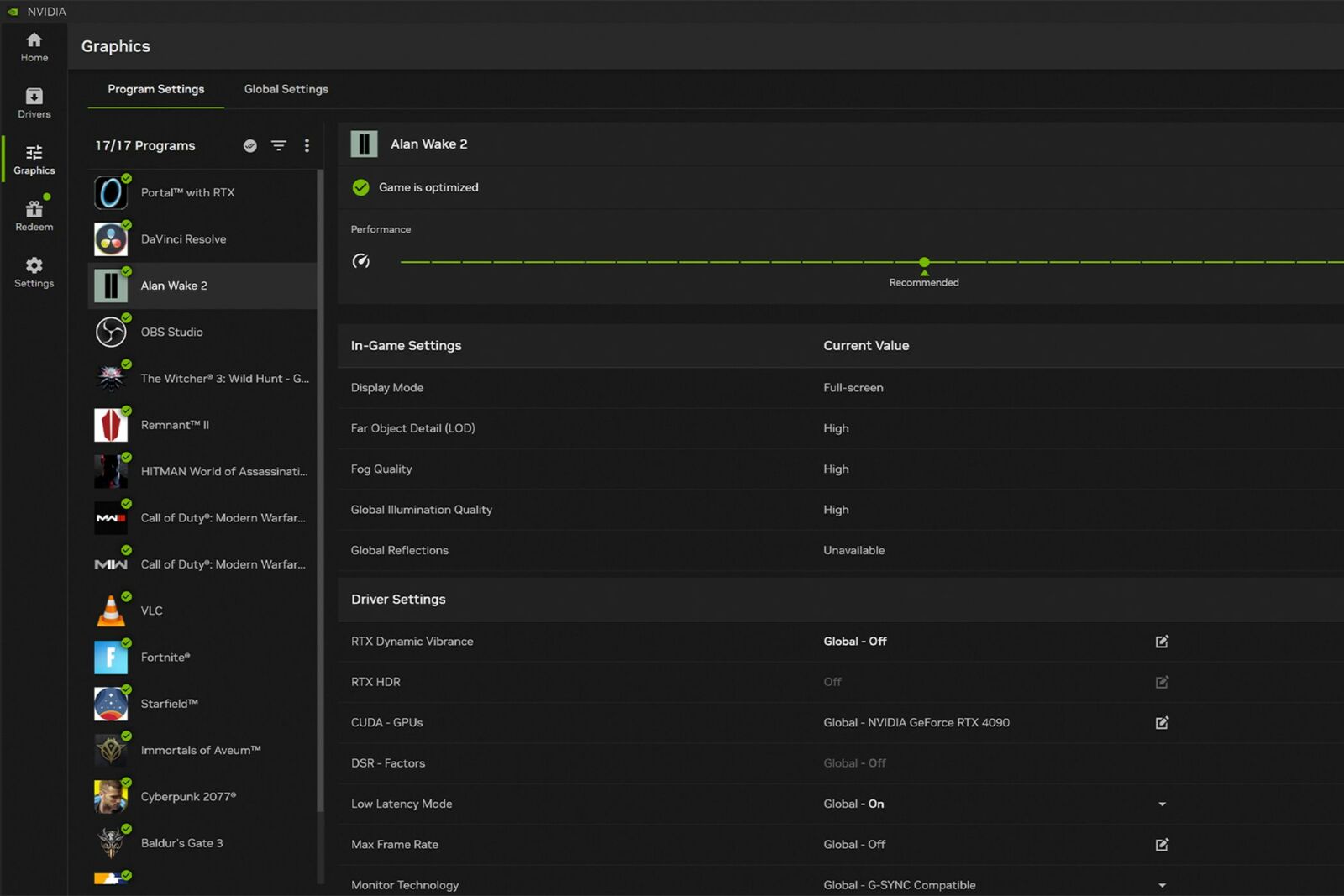1344x896 pixels.
Task: Open the Redeem gift section
Action: point(34,216)
